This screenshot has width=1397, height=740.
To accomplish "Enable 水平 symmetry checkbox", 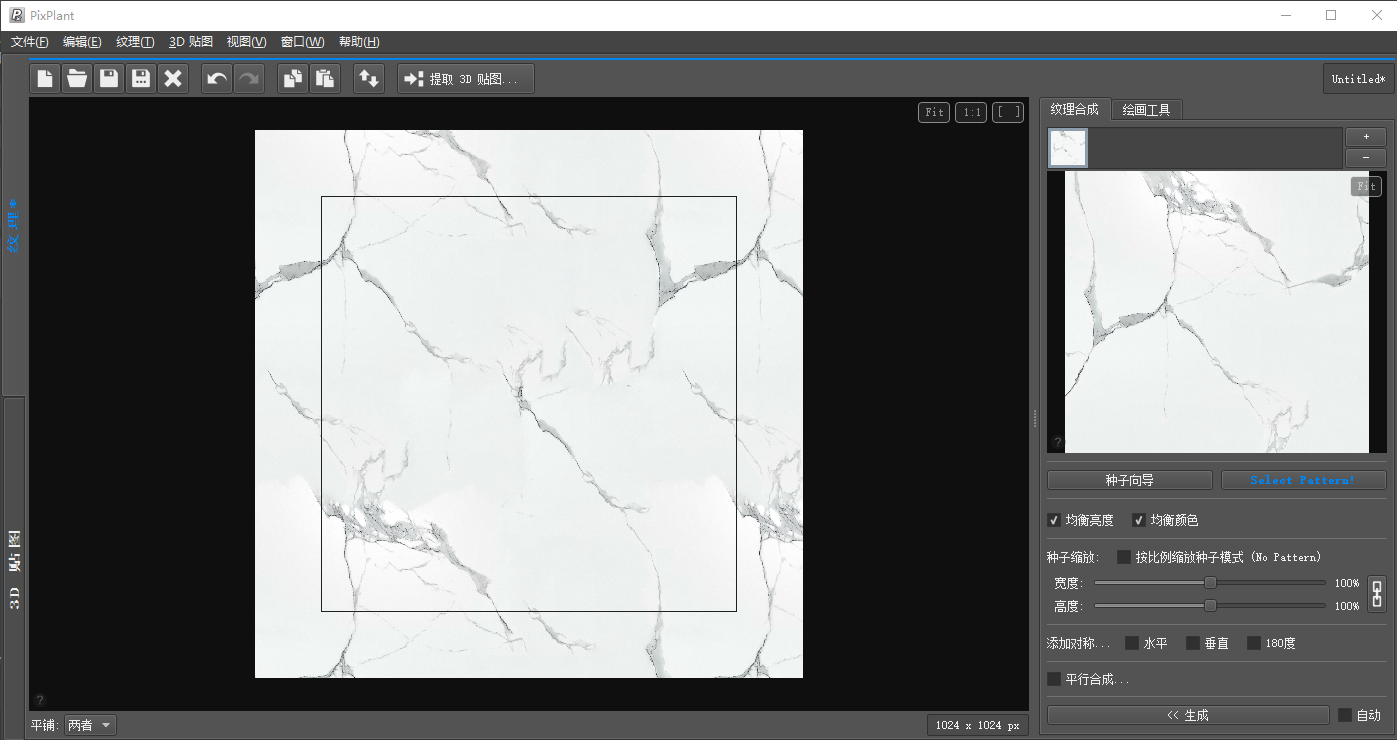I will 1132,643.
